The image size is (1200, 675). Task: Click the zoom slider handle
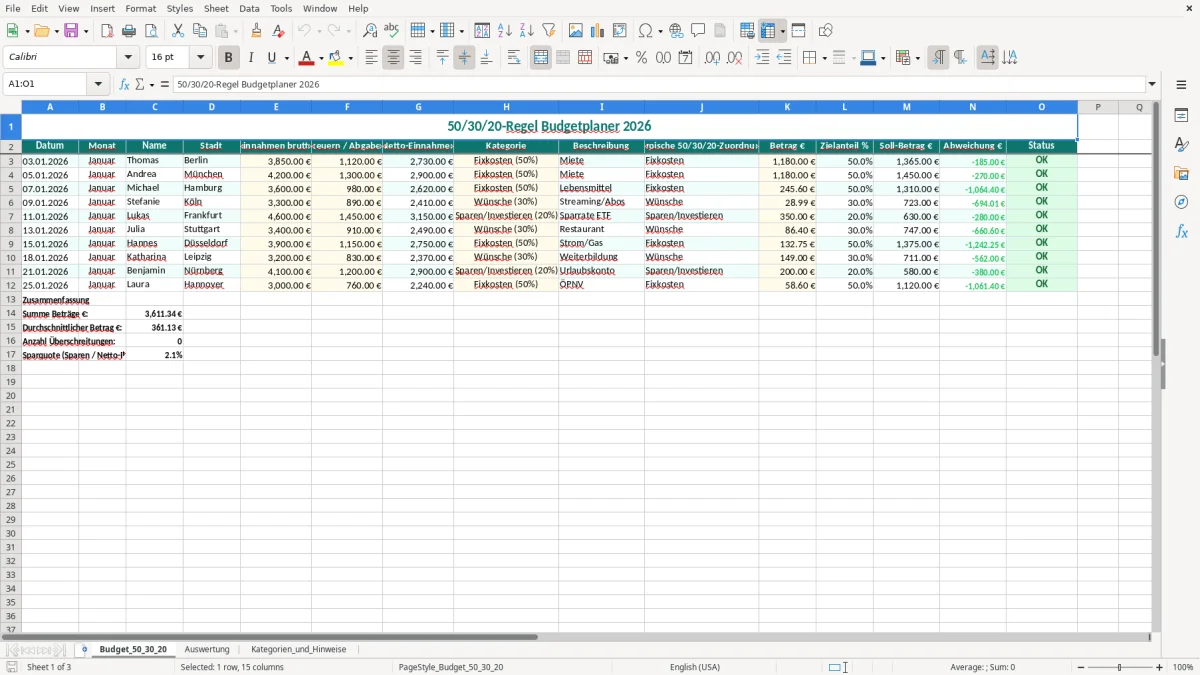coord(1119,667)
